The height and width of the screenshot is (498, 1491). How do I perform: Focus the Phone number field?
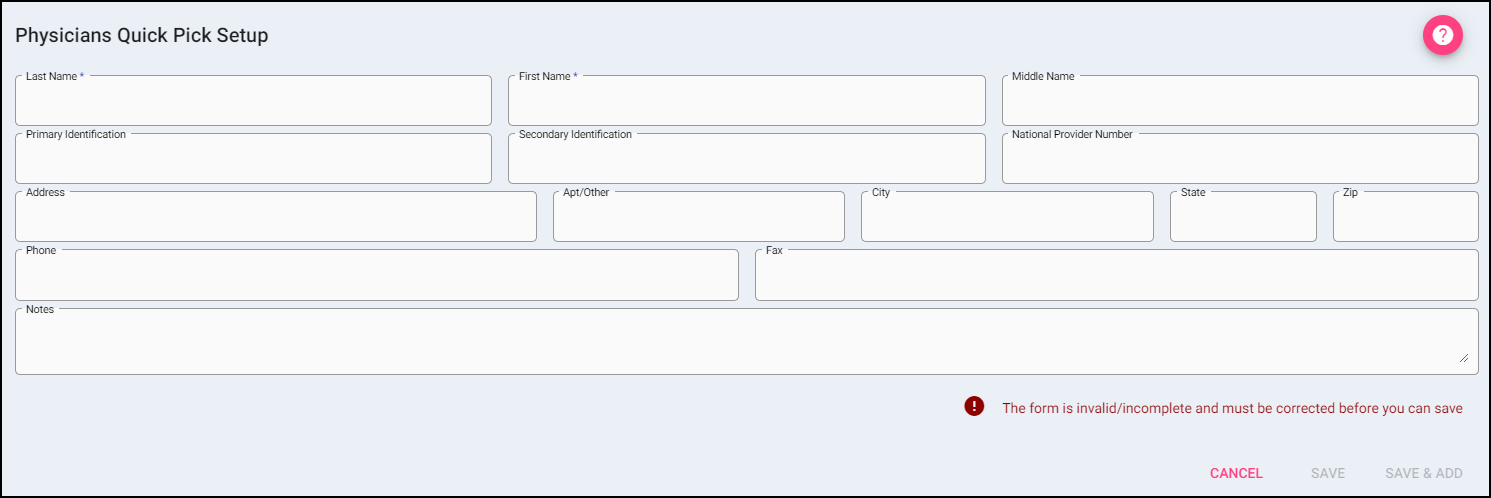pyautogui.click(x=376, y=276)
